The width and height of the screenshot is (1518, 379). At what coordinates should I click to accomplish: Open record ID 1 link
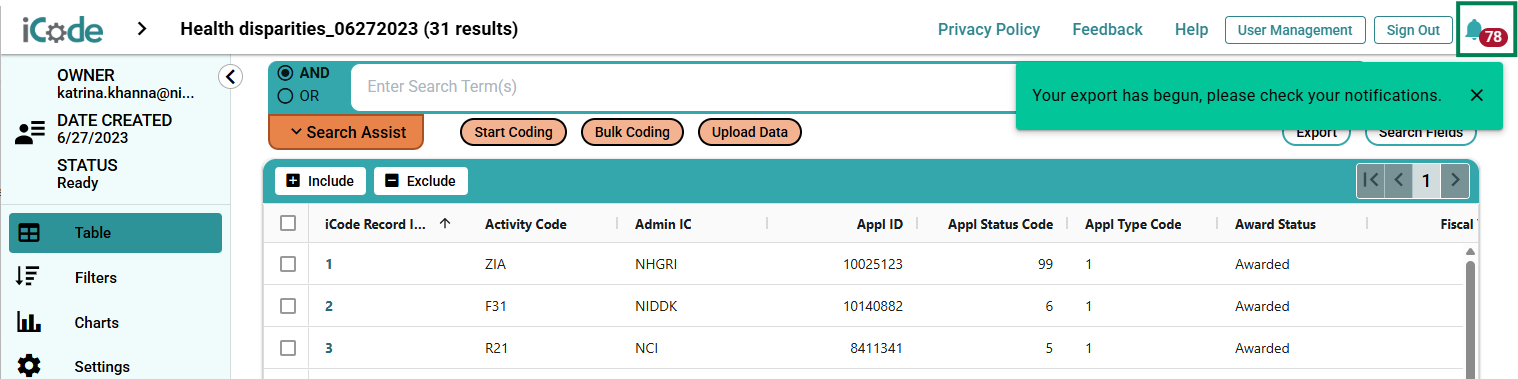(x=329, y=265)
